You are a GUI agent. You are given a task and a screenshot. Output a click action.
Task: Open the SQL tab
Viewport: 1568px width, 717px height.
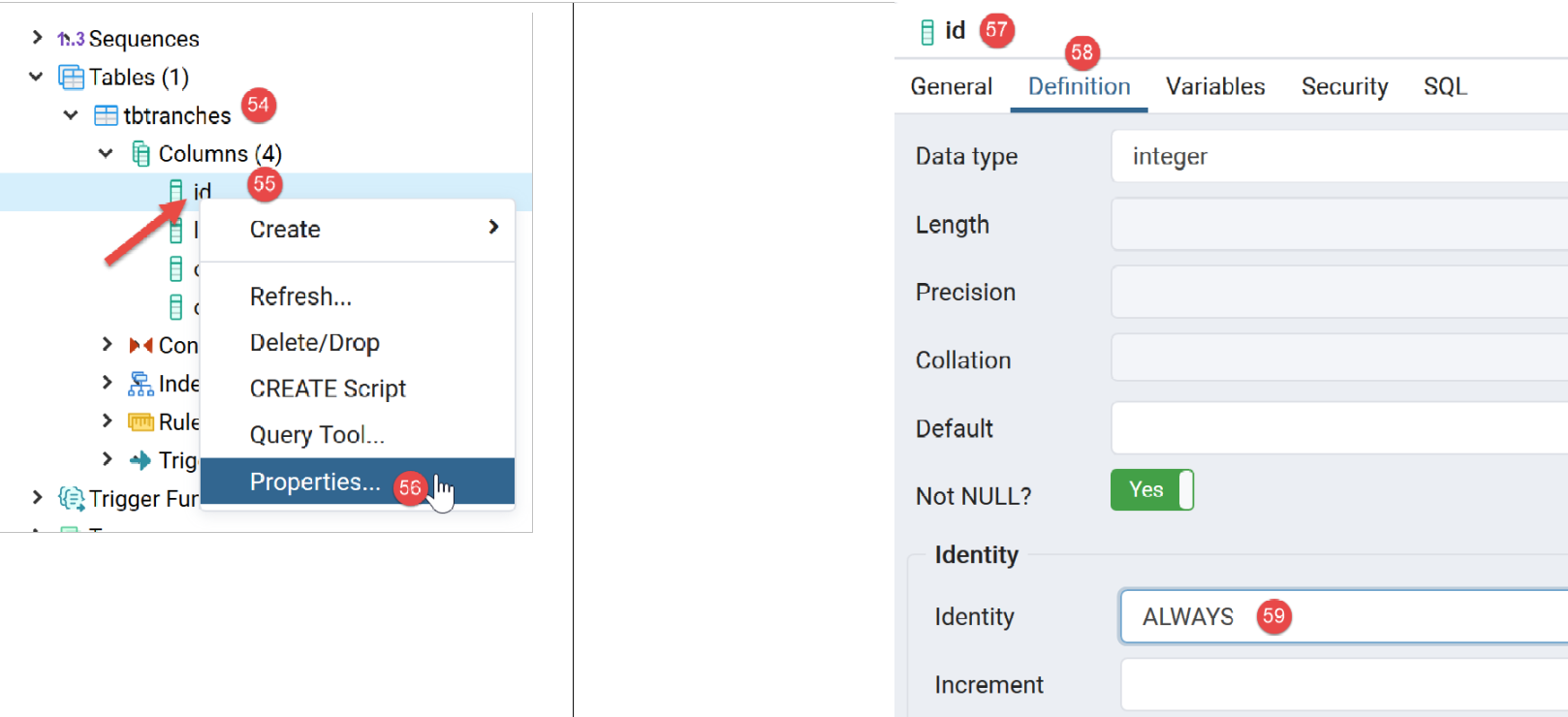[x=1445, y=87]
